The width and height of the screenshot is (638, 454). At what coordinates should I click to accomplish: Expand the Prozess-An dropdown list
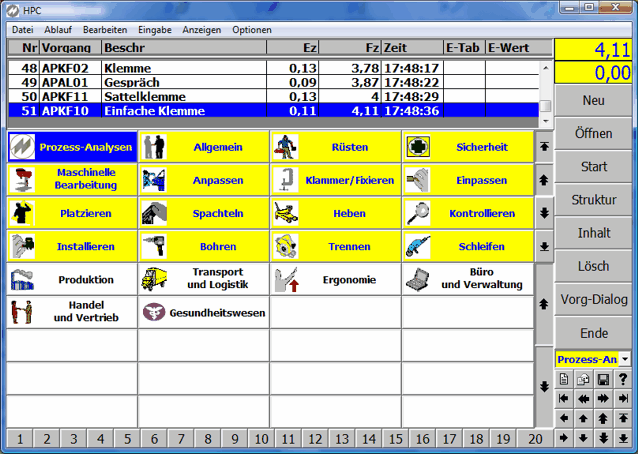(x=625, y=358)
